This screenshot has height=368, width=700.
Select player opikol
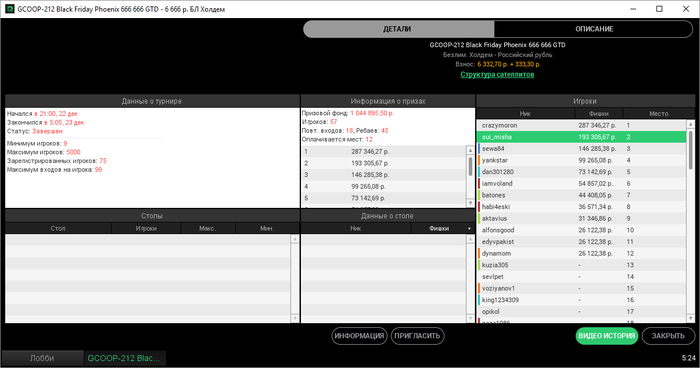point(582,311)
